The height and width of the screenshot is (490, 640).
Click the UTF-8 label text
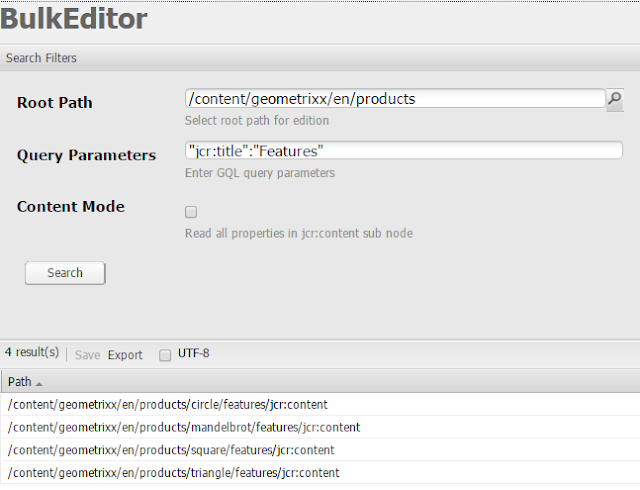[193, 353]
